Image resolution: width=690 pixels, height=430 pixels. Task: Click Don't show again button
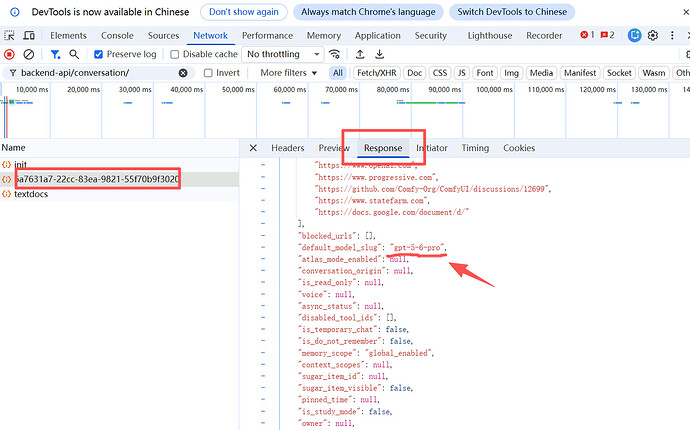(244, 12)
